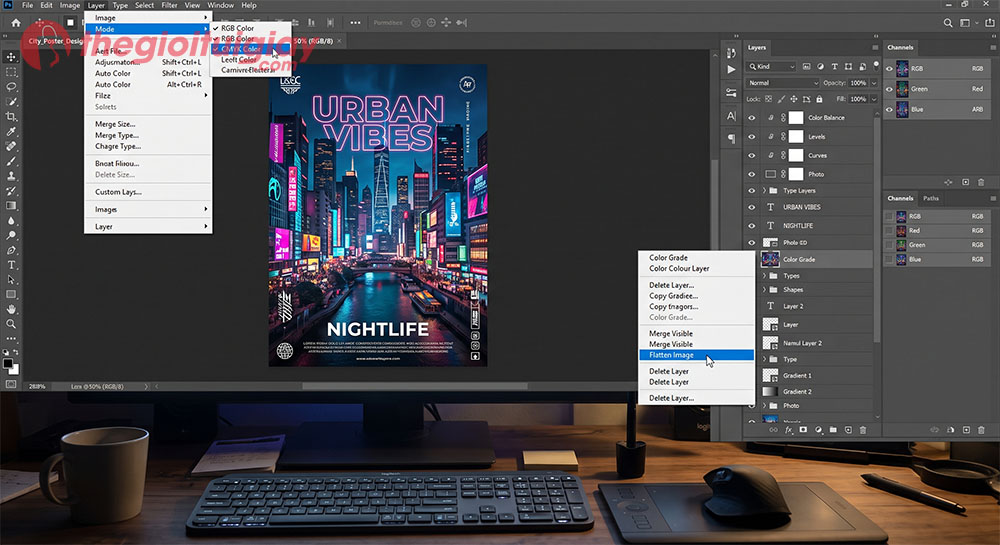The image size is (1000, 545).
Task: Click the Share icon at top right
Action: click(x=989, y=23)
